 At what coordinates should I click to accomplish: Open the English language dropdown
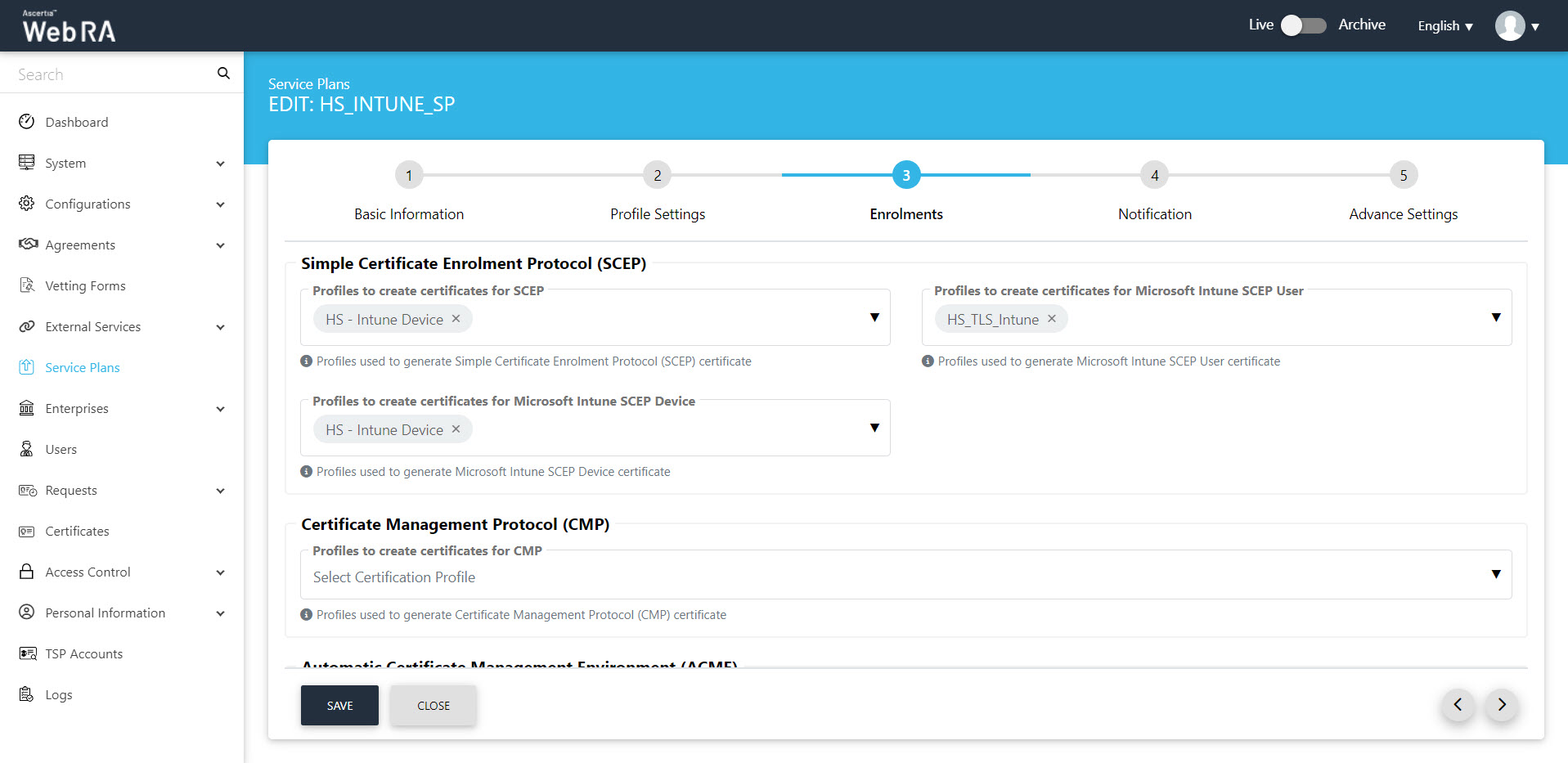click(1444, 26)
